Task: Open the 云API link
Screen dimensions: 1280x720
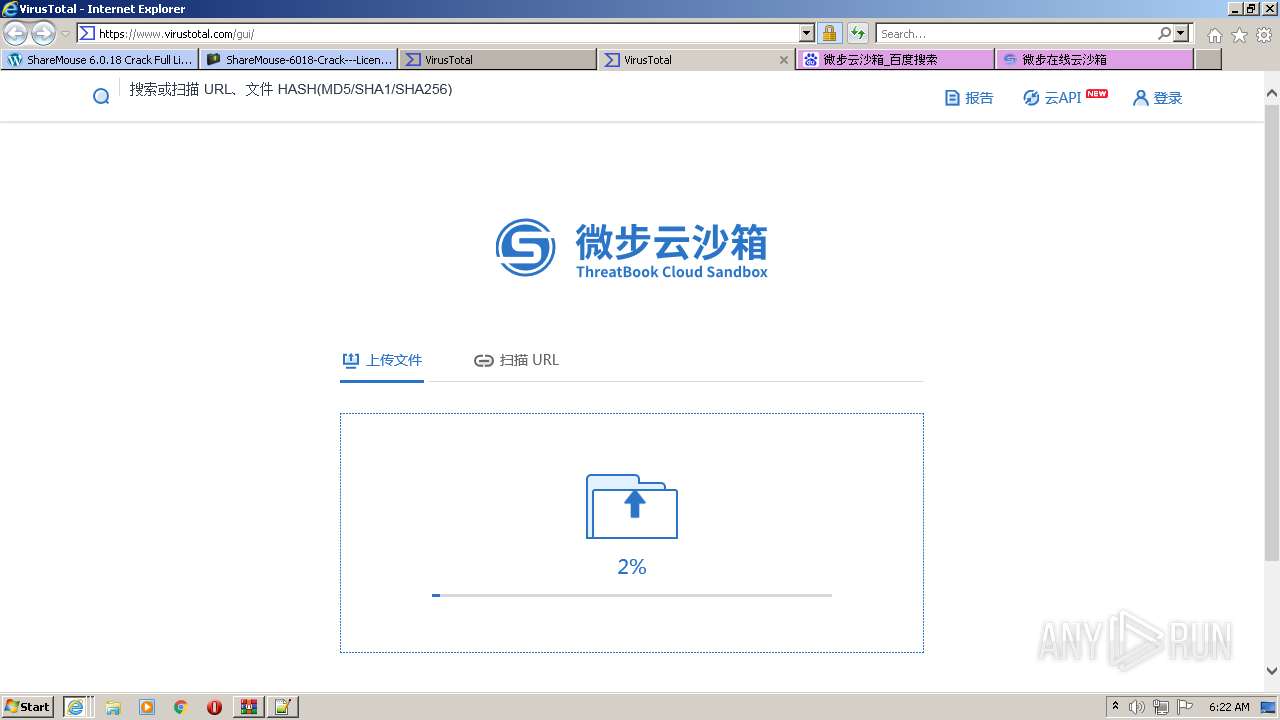Action: (1065, 97)
